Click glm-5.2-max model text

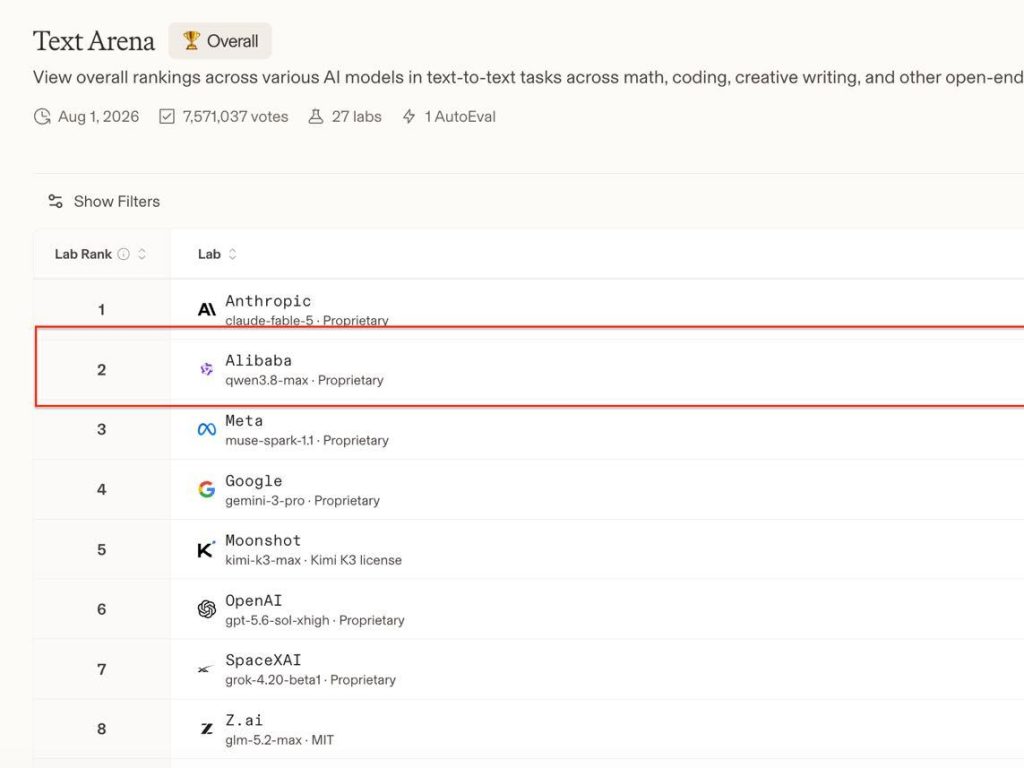click(263, 740)
